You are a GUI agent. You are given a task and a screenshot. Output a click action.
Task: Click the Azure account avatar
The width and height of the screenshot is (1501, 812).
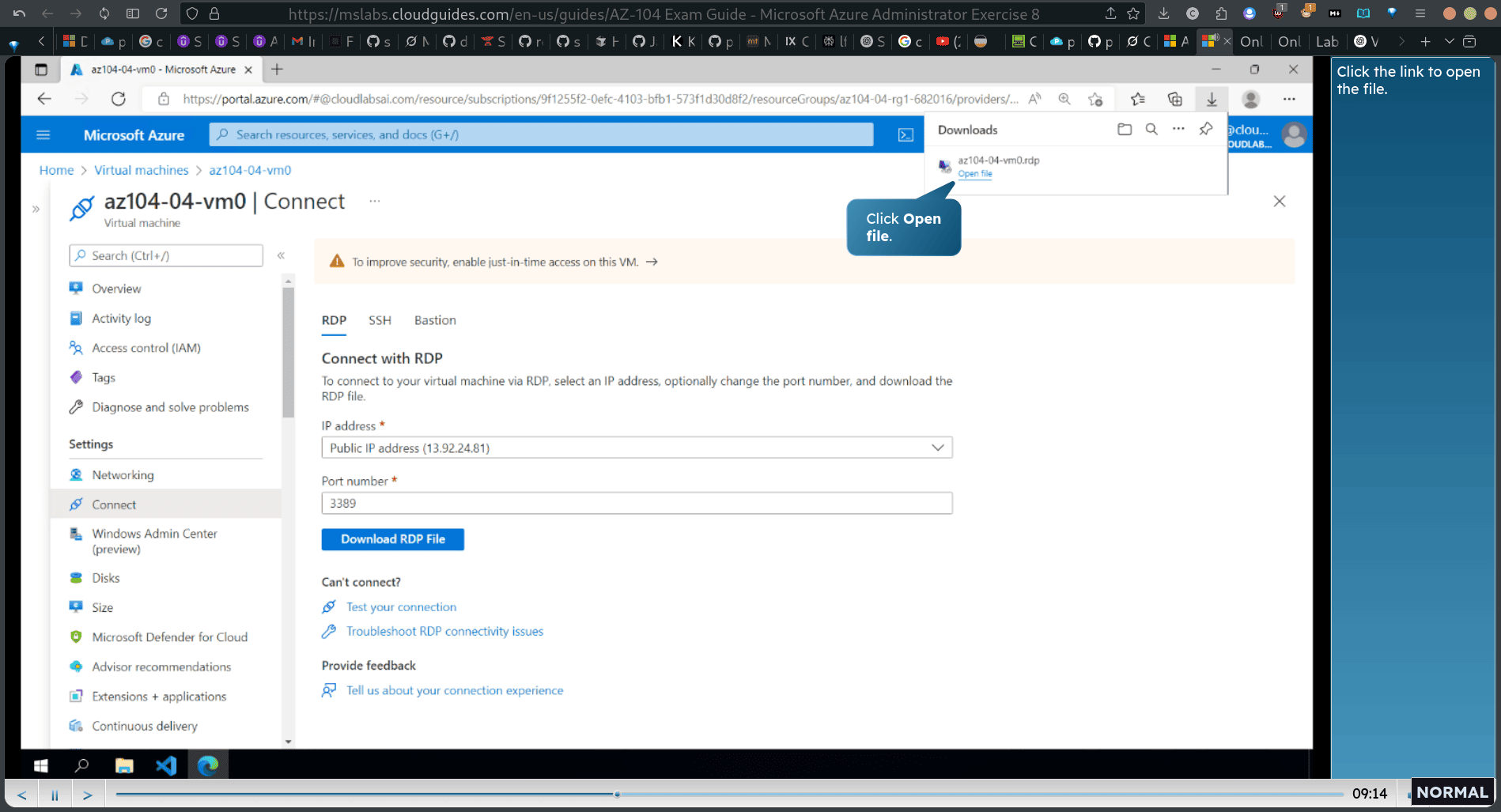tap(1294, 135)
